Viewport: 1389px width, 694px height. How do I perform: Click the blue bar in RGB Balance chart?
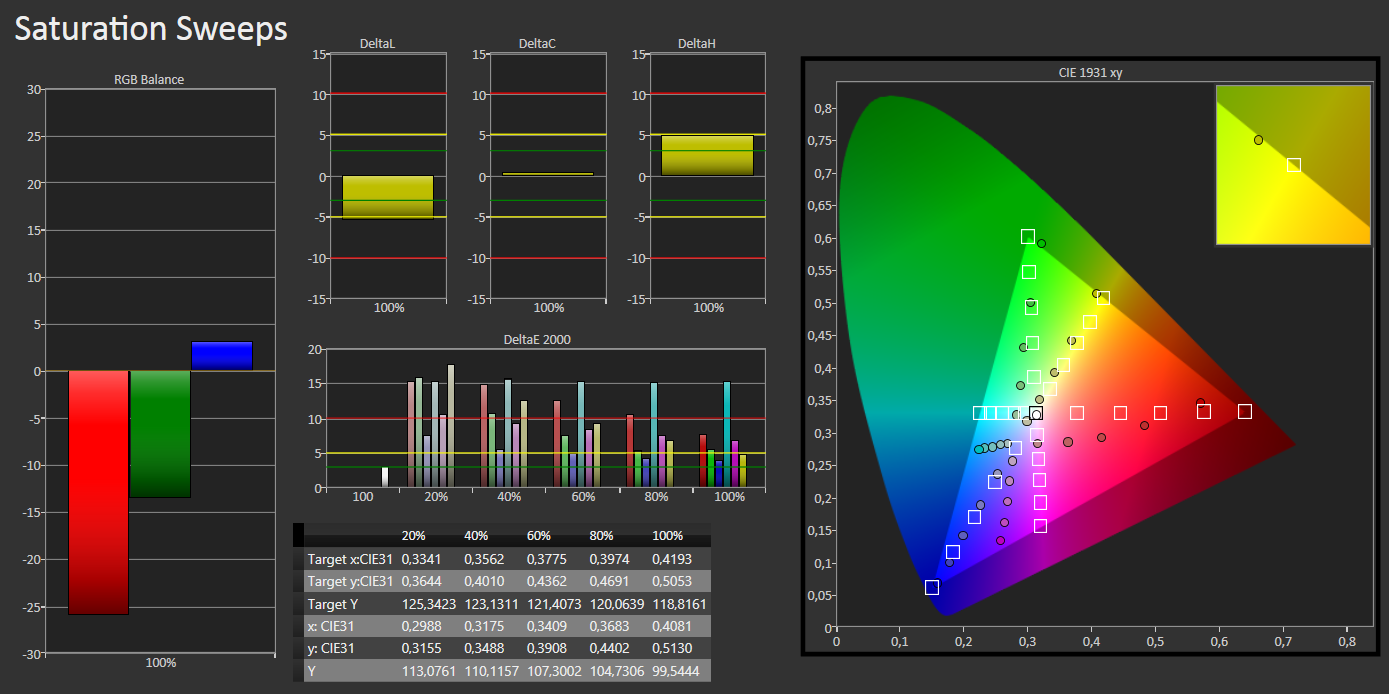[222, 356]
